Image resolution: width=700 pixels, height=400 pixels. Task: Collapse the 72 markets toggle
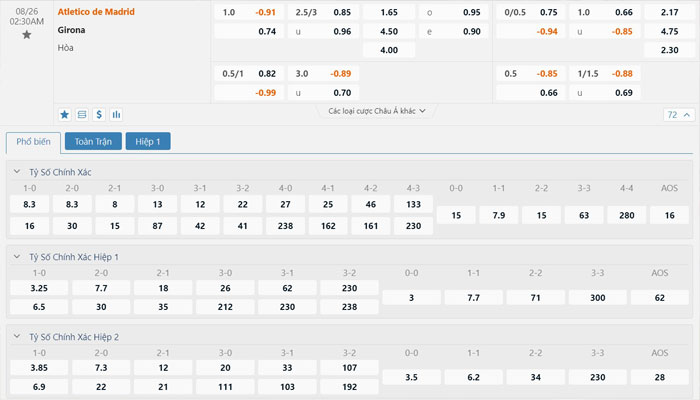click(x=678, y=115)
